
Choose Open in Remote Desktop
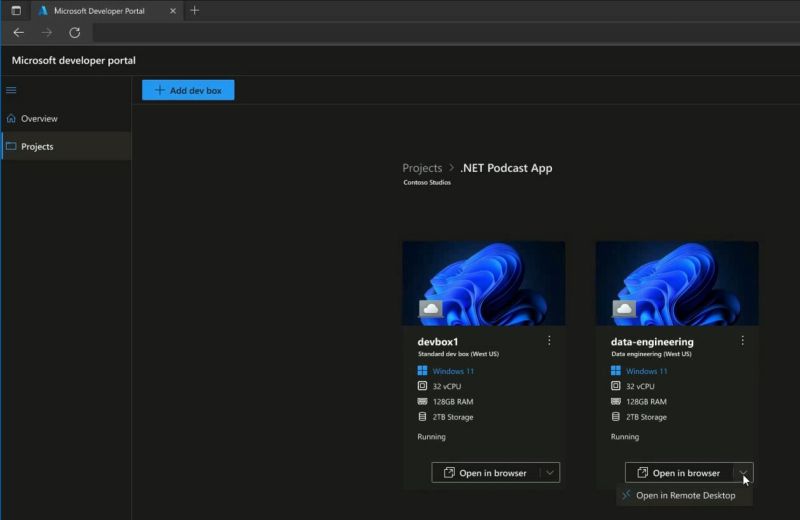[684, 496]
